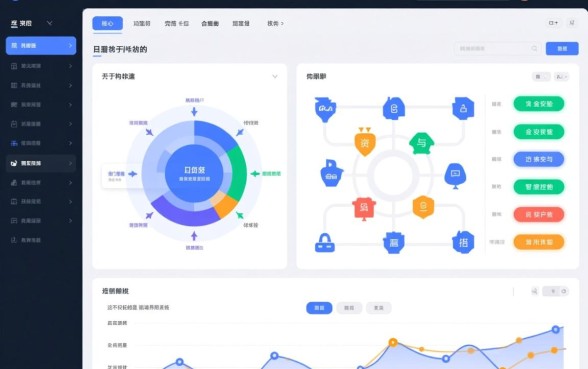Click the ringed orange peak point on line chart

point(393,342)
